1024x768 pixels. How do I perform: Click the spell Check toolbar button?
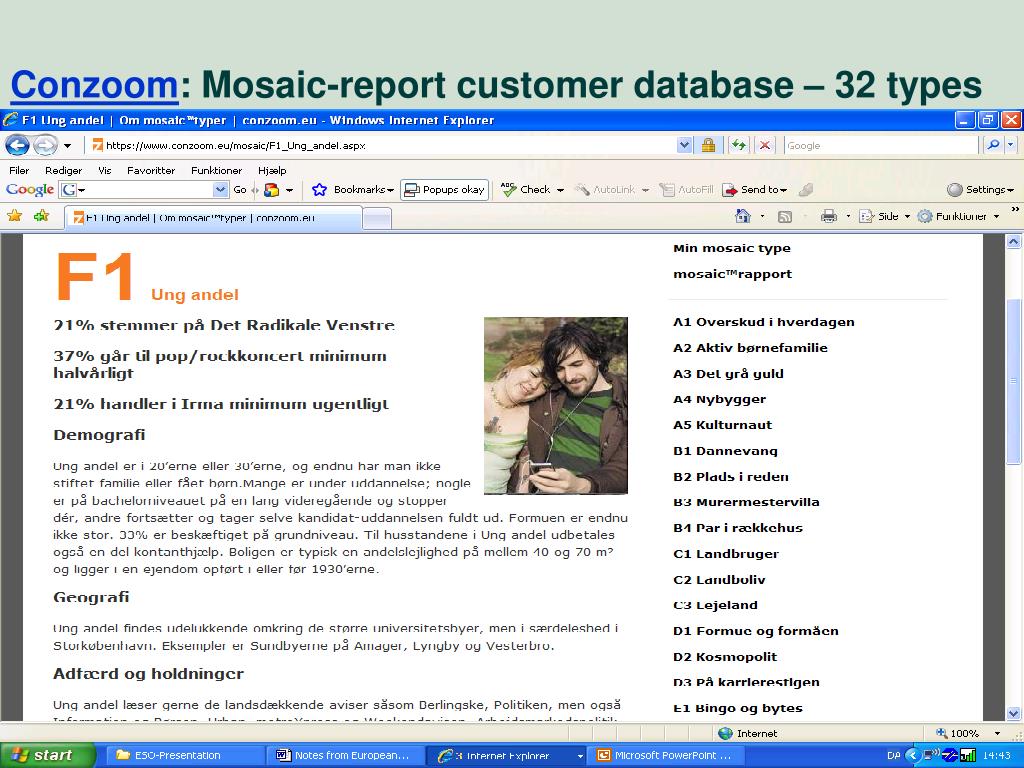click(532, 189)
